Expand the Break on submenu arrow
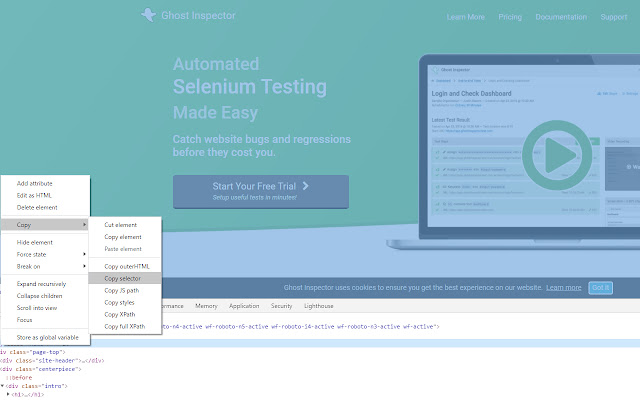The width and height of the screenshot is (640, 400). 84,266
